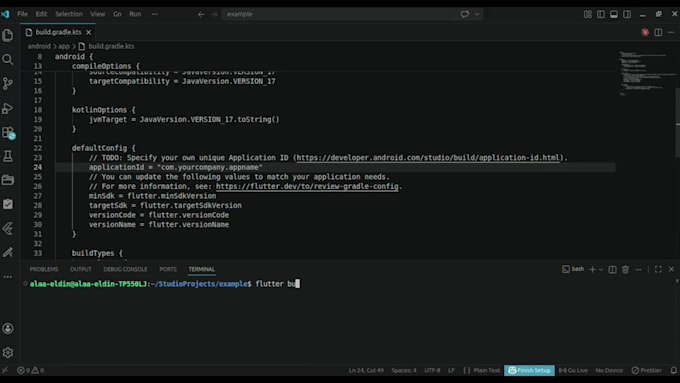Click the remote window indicator in status bar
The width and height of the screenshot is (680, 383).
pyautogui.click(x=5, y=370)
